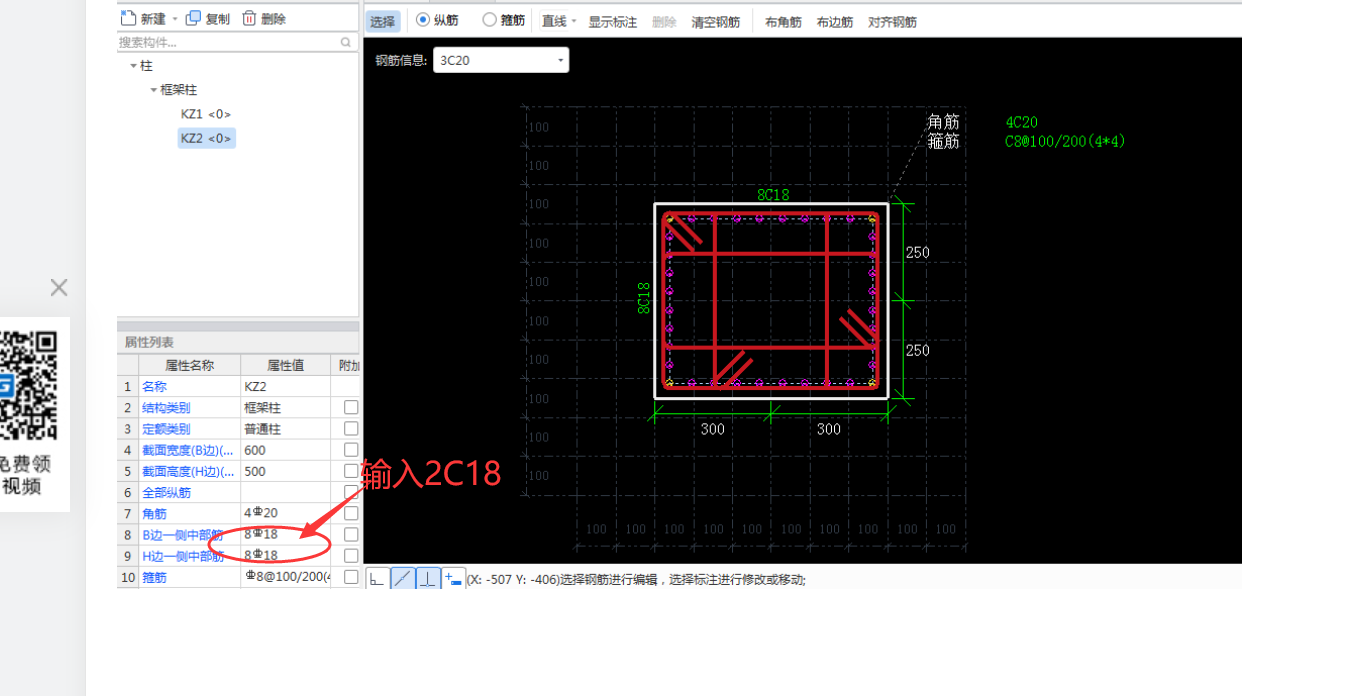This screenshot has height=696, width=1367.
Task: Click the 属性名称 column header
Action: [189, 365]
